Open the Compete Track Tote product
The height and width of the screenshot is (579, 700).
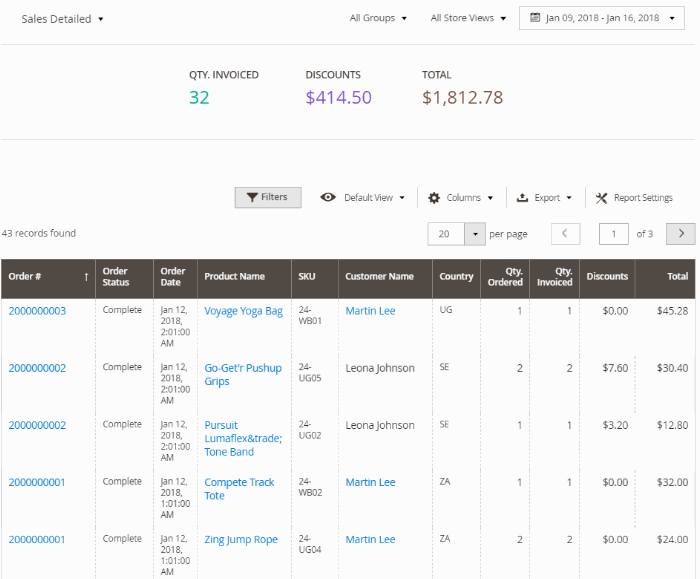[239, 489]
